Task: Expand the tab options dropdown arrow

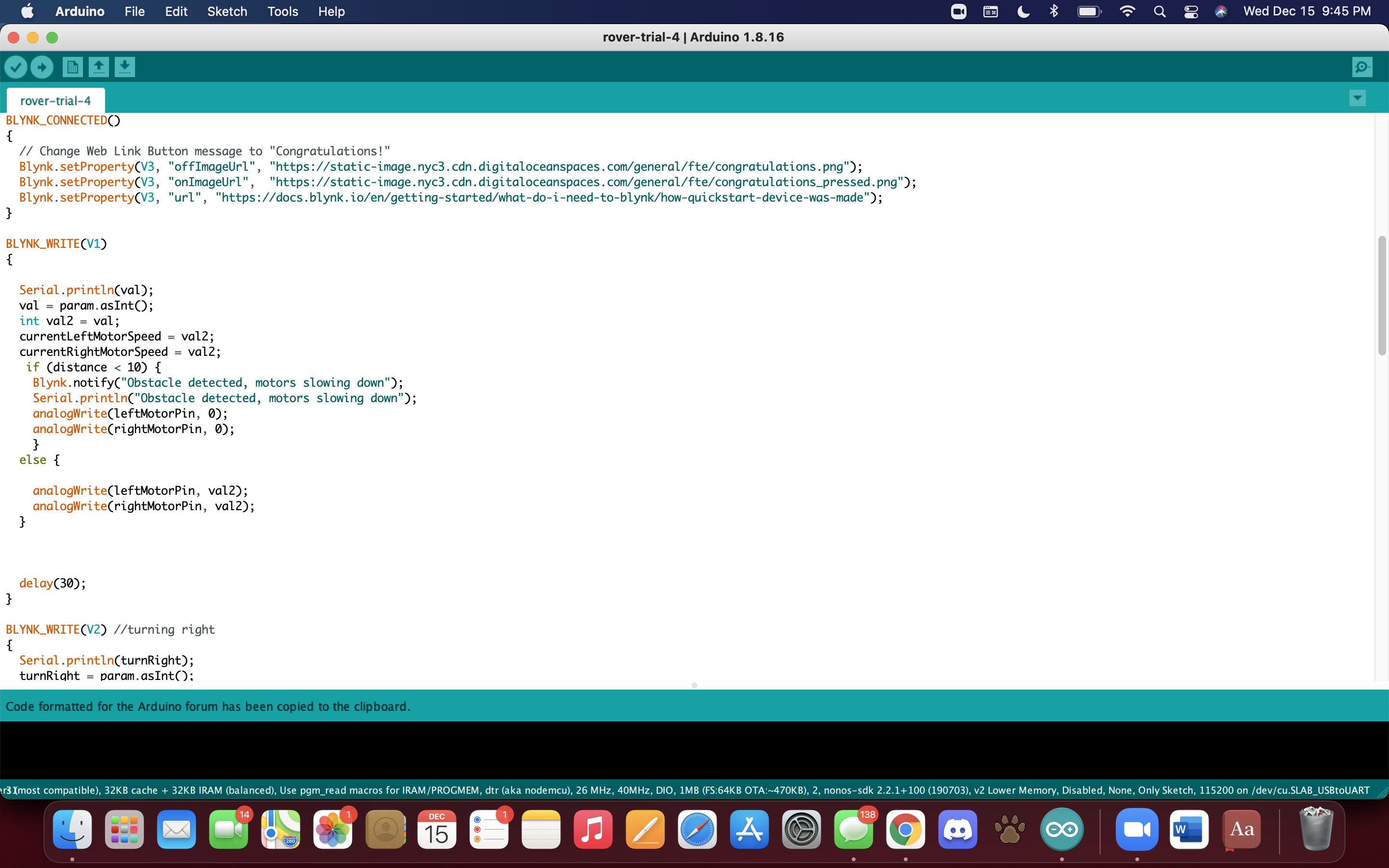Action: pyautogui.click(x=1358, y=98)
